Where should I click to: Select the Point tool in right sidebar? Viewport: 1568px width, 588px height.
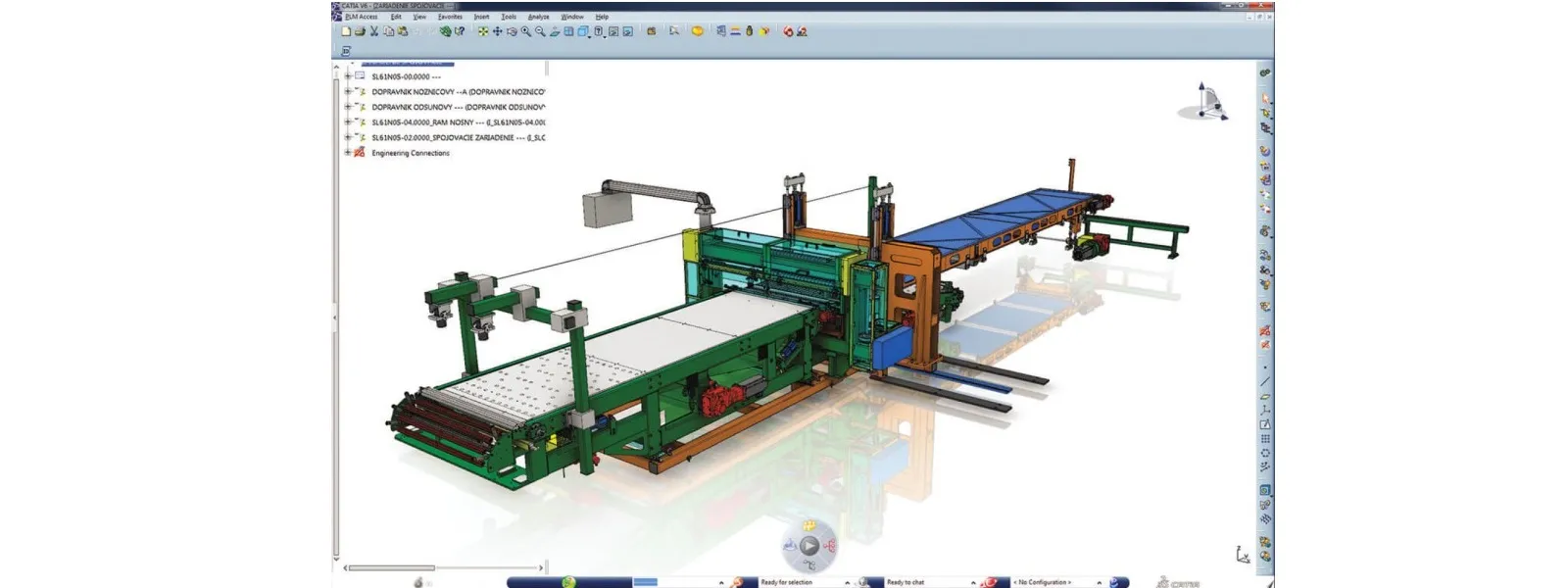[x=1265, y=367]
